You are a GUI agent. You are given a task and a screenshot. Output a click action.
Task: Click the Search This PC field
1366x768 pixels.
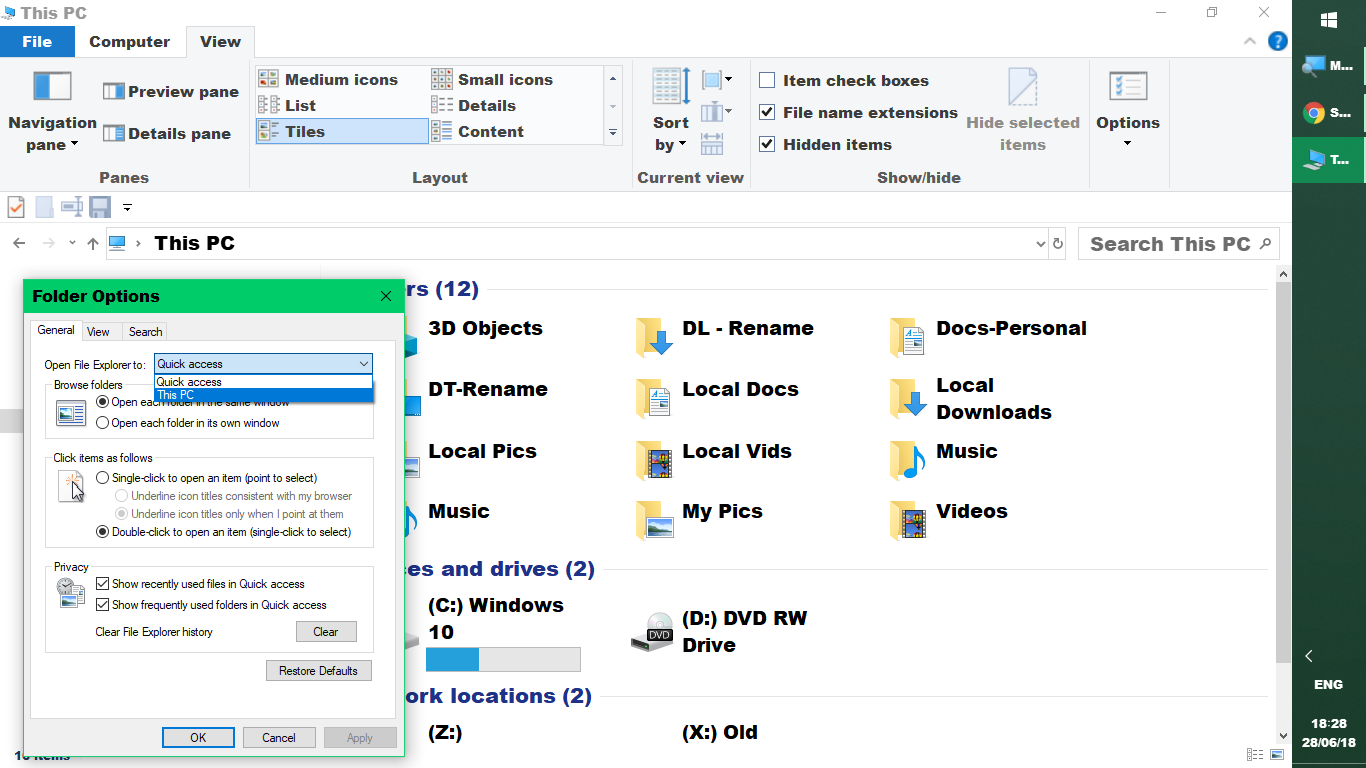1178,243
